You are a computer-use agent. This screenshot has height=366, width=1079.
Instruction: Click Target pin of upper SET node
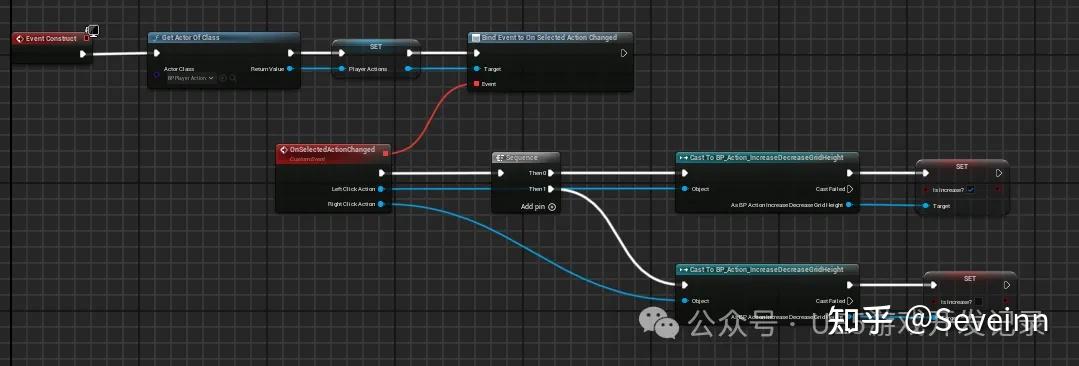click(x=926, y=205)
